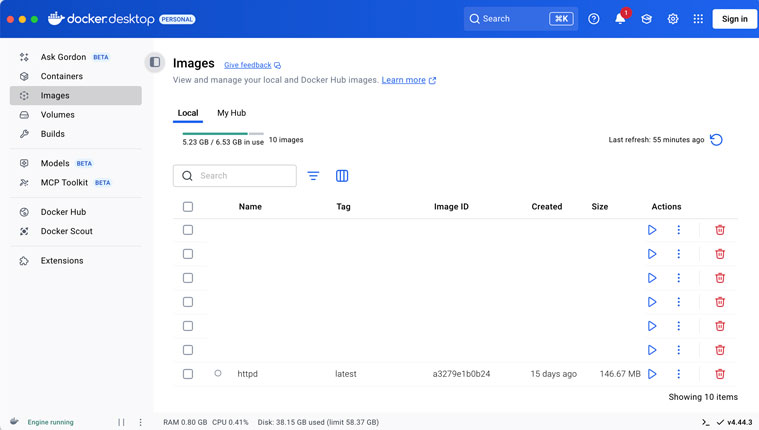Collapse the sidebar with panel toggle icon
Screen dimensions: 759x430
coord(155,62)
